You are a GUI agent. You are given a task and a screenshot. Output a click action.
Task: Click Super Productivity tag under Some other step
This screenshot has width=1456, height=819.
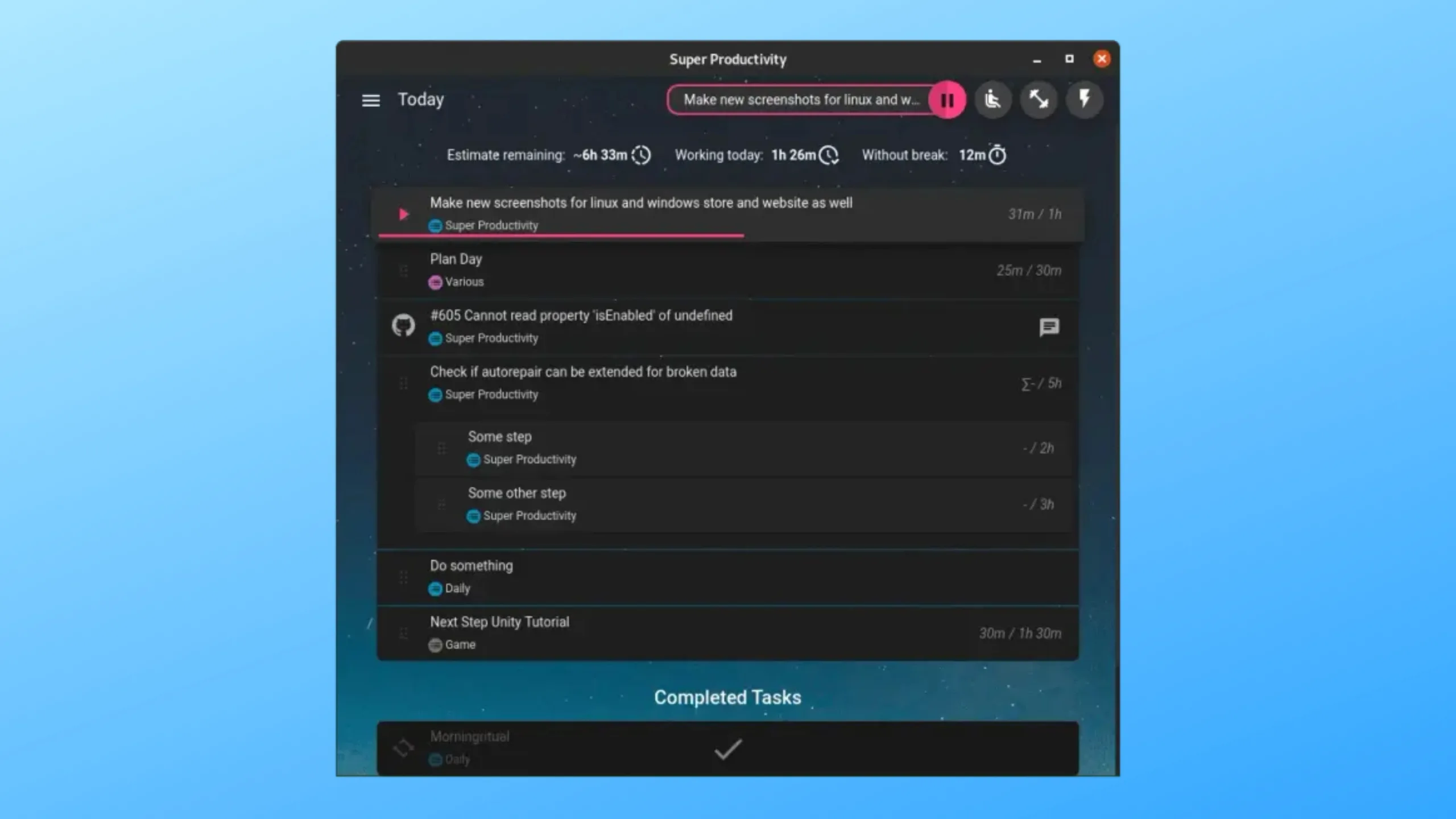tap(522, 516)
